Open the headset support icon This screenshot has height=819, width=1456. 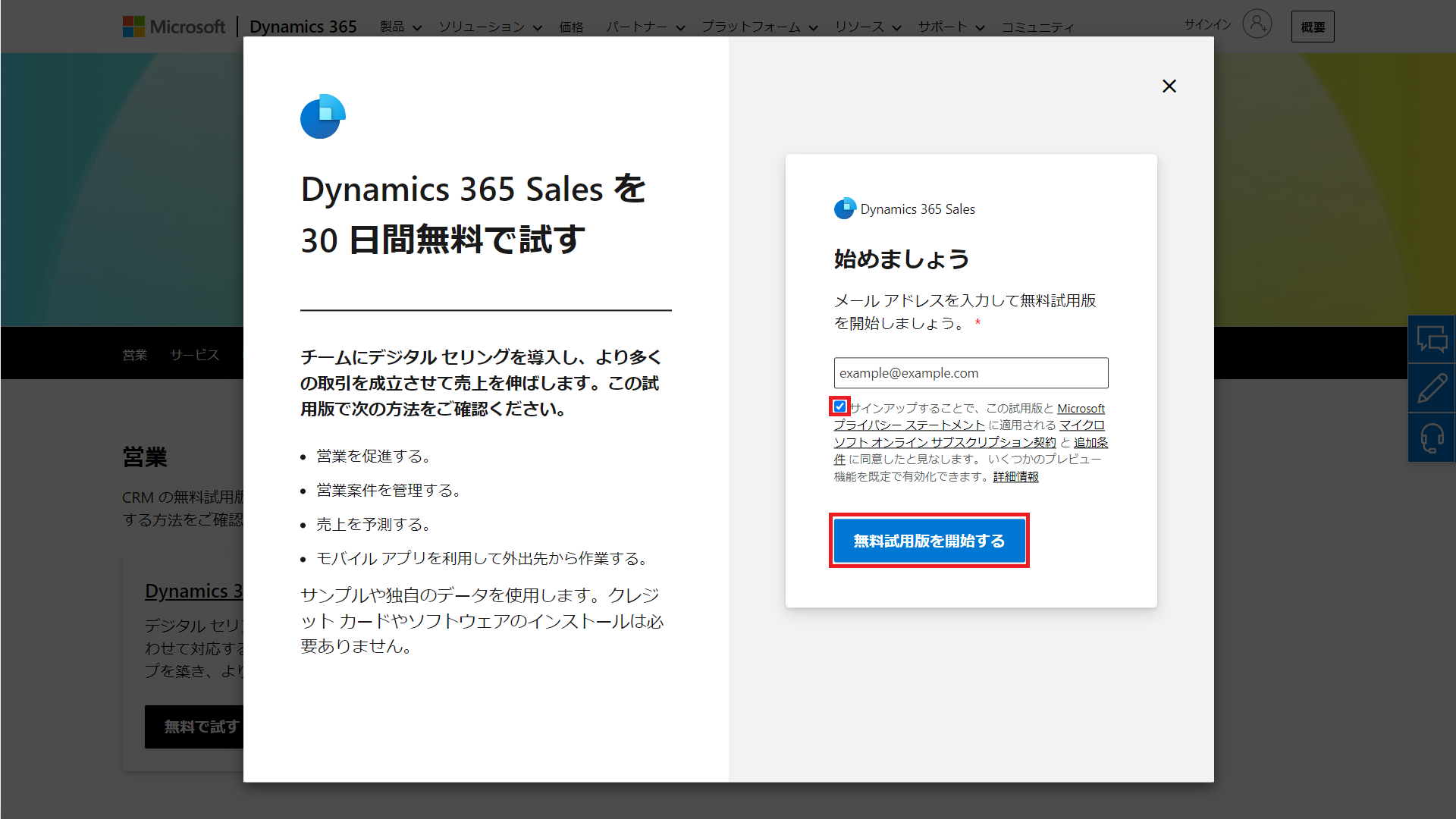coord(1432,438)
